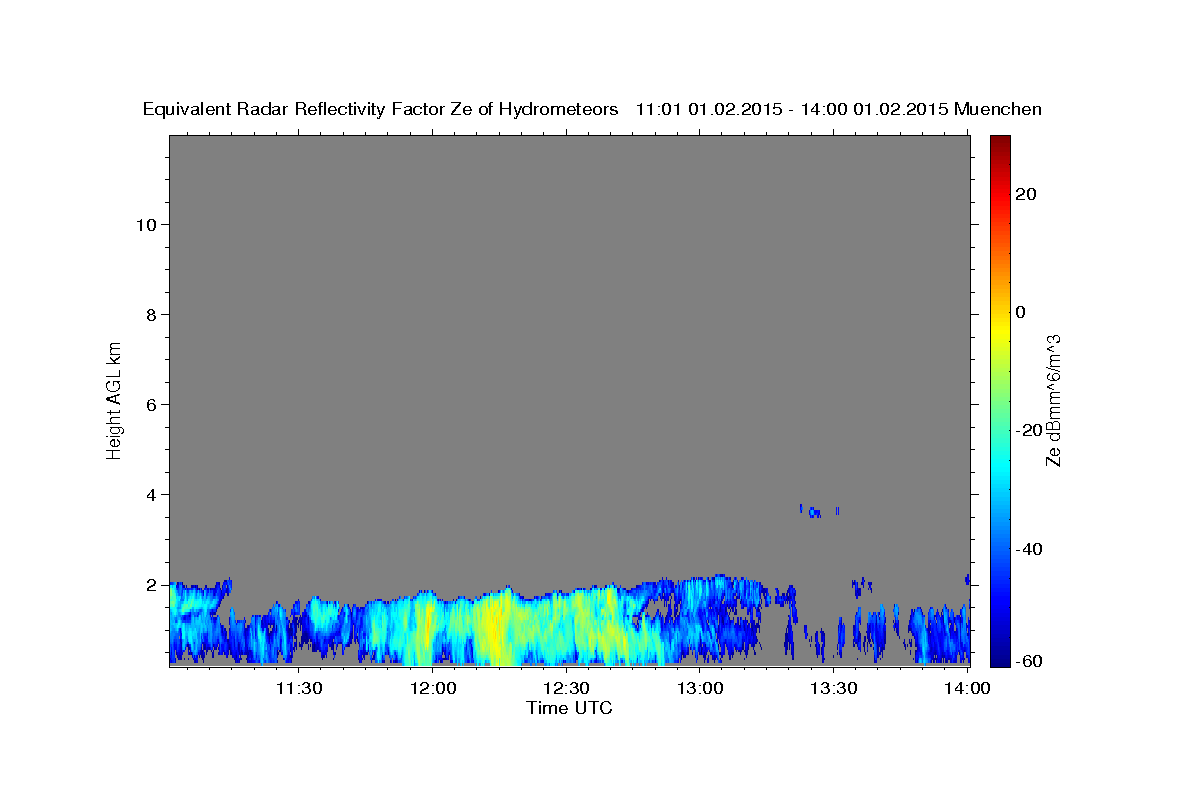This screenshot has height=800, width=1200.
Task: Click the 14:00 time tick label
Action: (x=967, y=688)
